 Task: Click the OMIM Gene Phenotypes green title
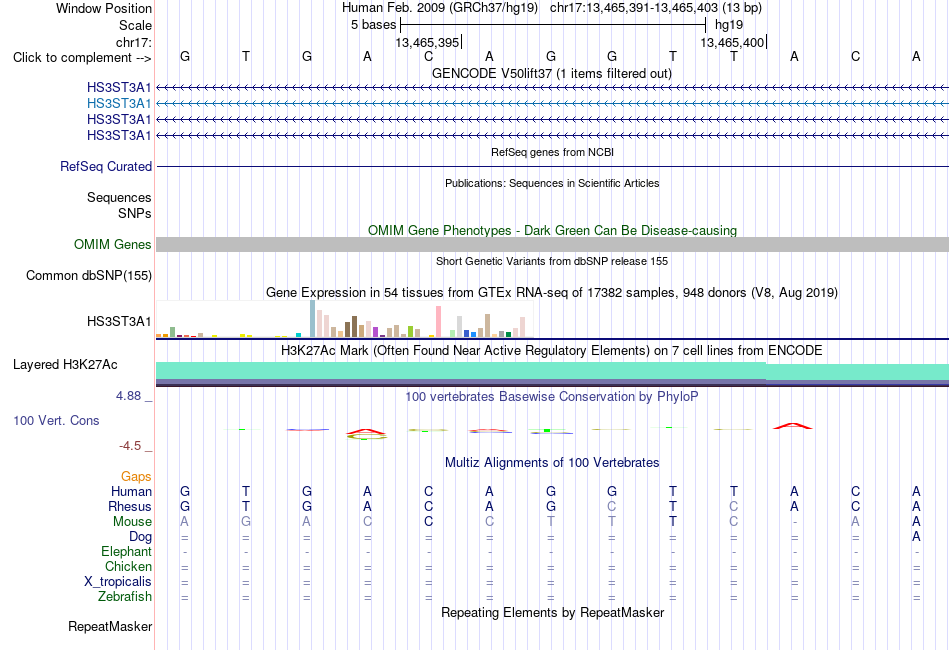[x=552, y=230]
